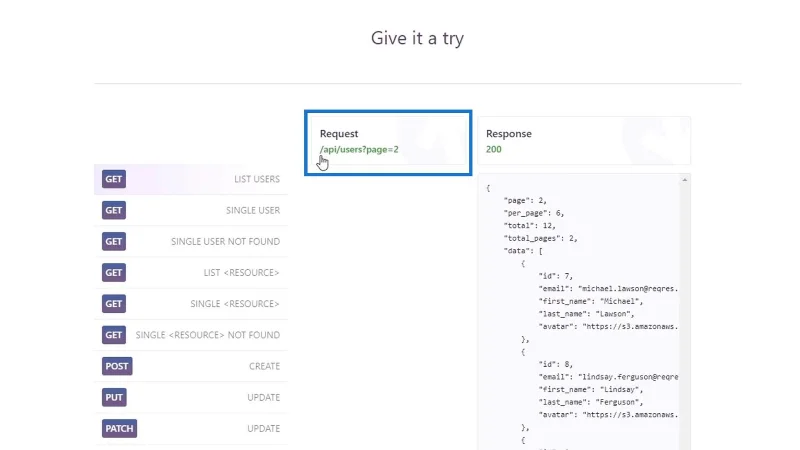Open the /api/users?page=2 request link
Viewport: 800px width, 450px height.
(359, 149)
